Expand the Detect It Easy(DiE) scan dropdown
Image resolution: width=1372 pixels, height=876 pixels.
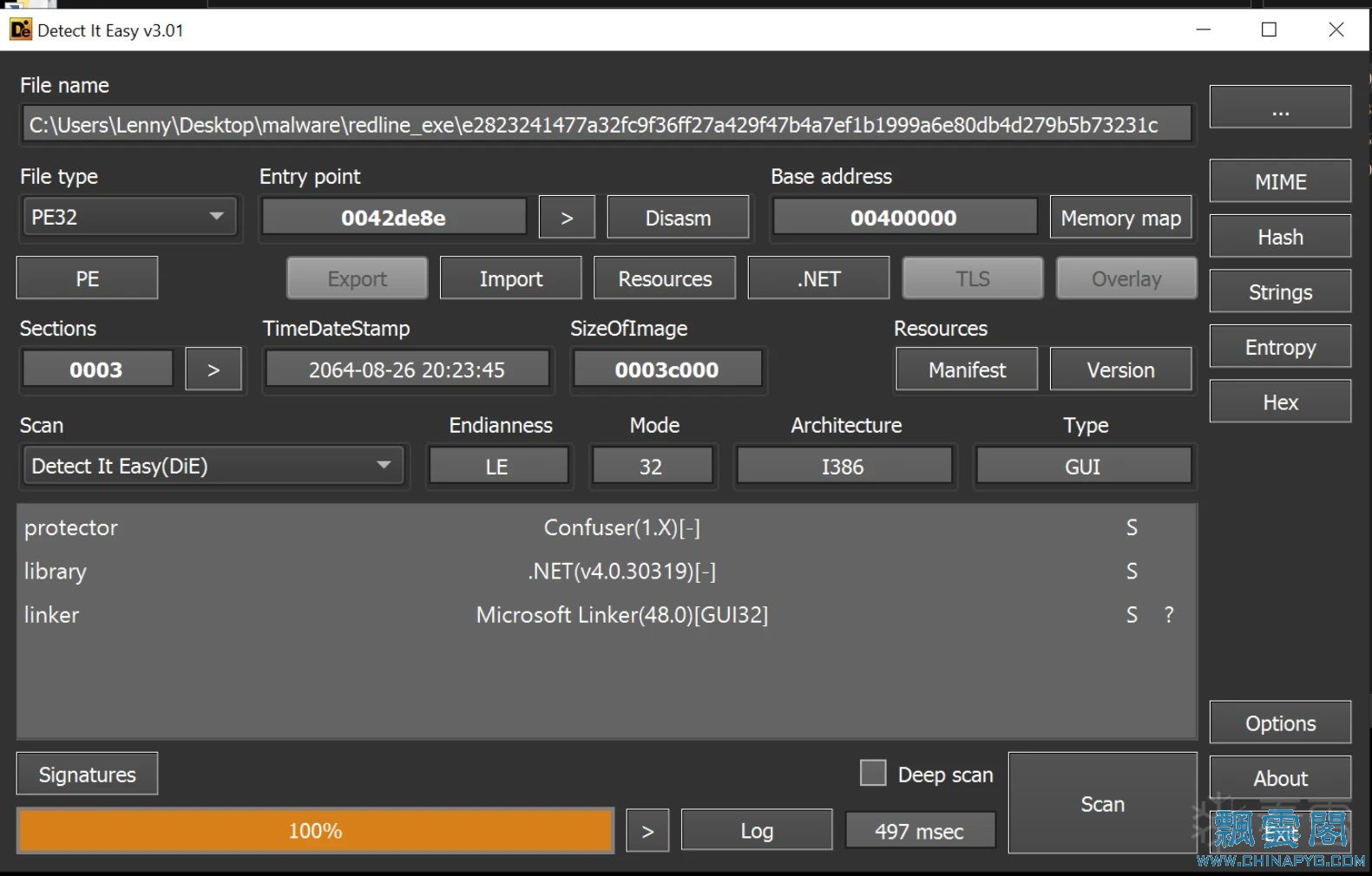click(x=213, y=466)
